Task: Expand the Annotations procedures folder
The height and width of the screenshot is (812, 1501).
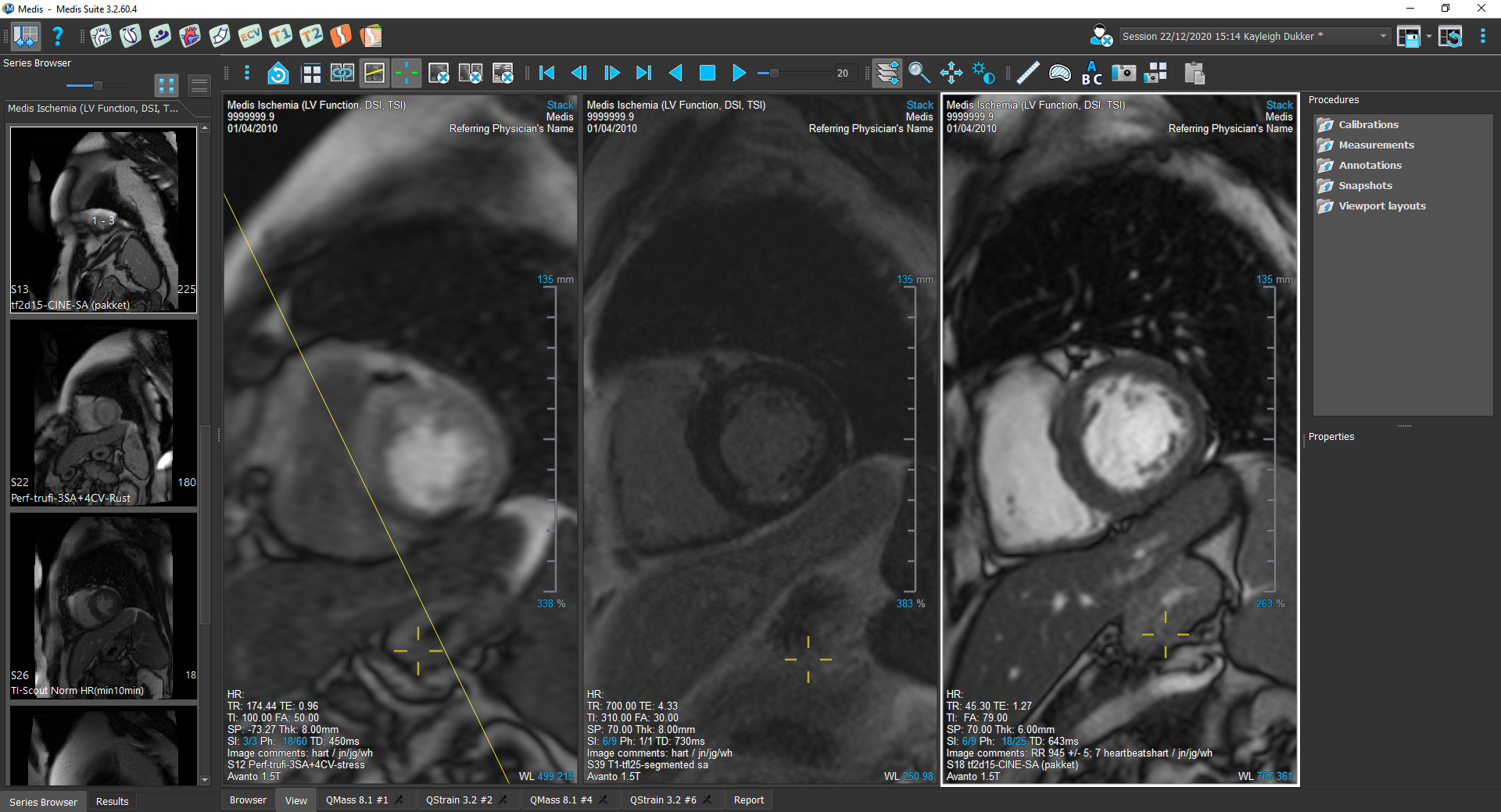Action: click(x=1370, y=165)
